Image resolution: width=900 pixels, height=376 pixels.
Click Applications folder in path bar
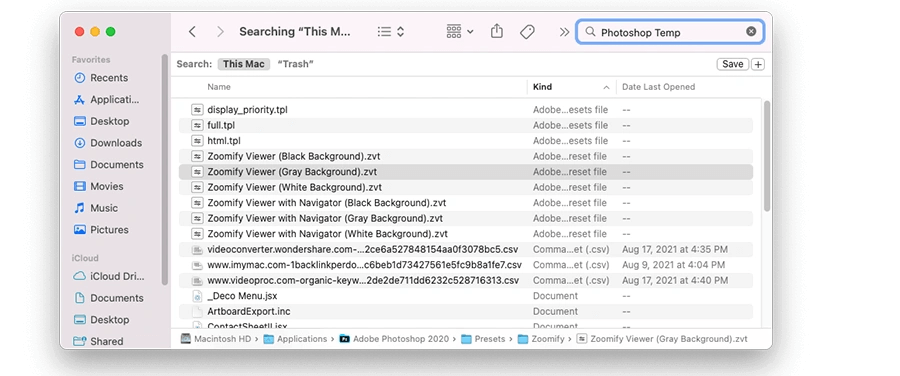[295, 339]
